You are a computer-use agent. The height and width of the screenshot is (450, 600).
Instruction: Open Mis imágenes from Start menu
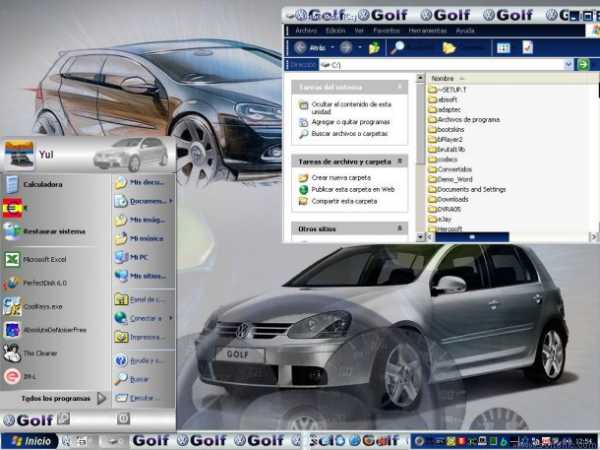pyautogui.click(x=140, y=220)
